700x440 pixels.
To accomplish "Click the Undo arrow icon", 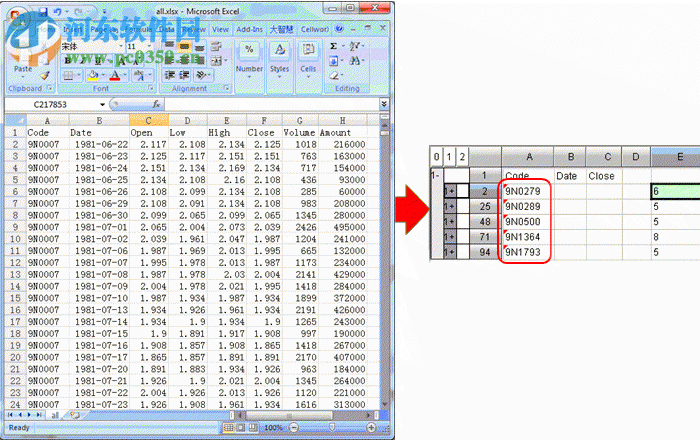I will coord(58,12).
